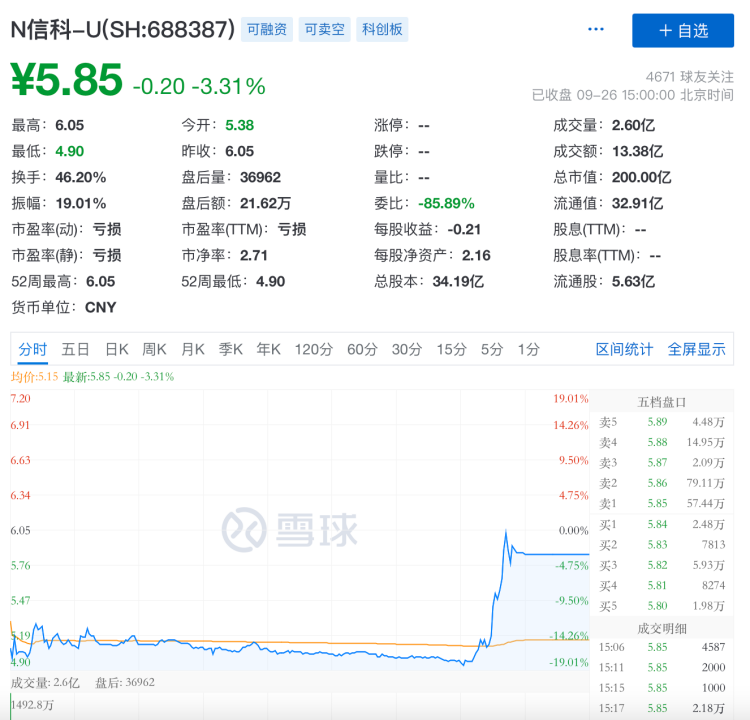Open the 区间统计 link
Screen dimensions: 750x720
point(624,349)
